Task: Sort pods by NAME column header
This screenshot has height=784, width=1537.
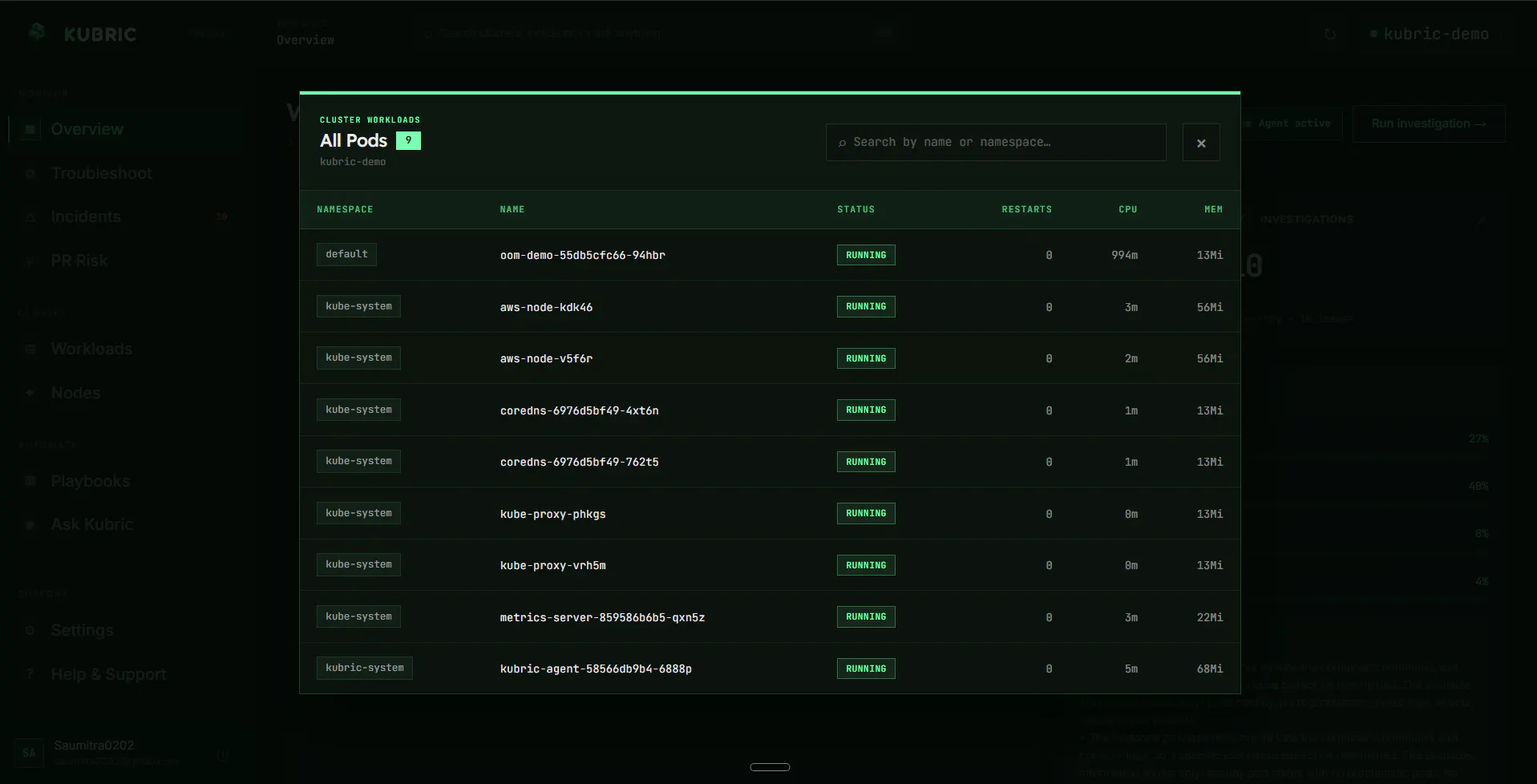Action: (x=512, y=209)
